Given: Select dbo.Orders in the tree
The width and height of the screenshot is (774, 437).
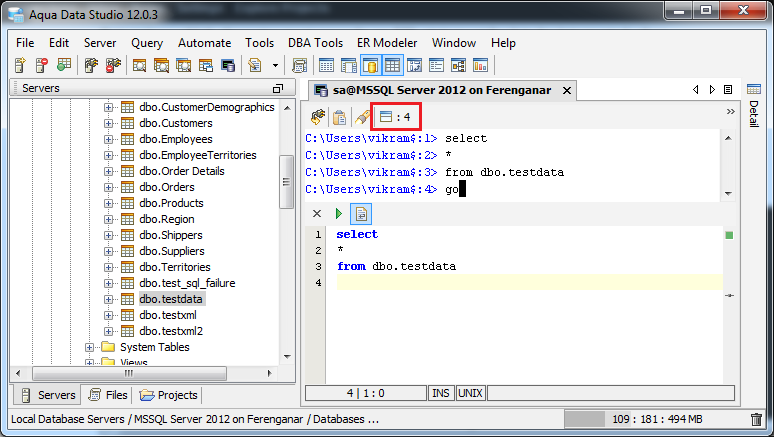Looking at the screenshot, I should [x=167, y=188].
